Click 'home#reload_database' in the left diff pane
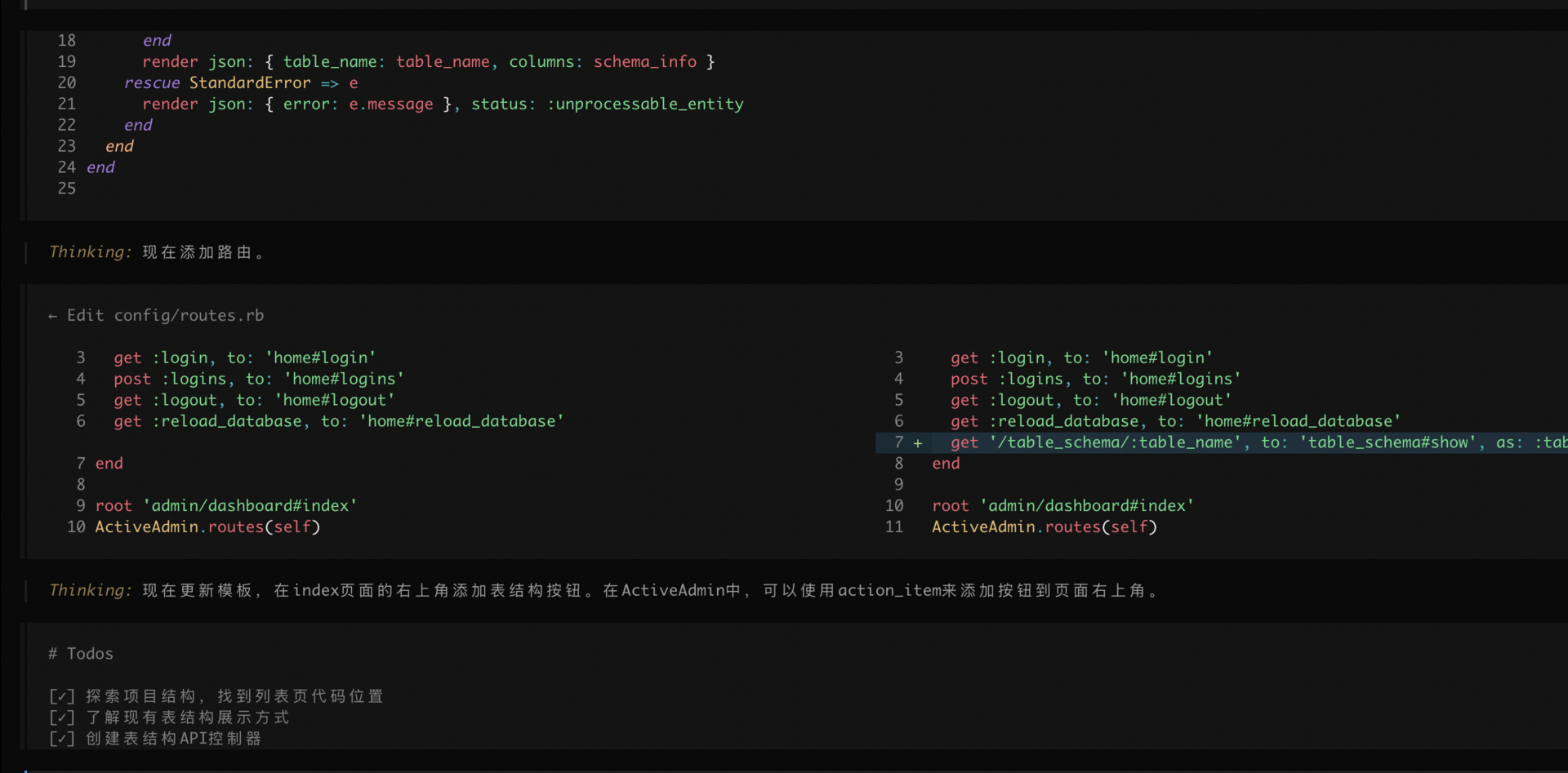Image resolution: width=1568 pixels, height=773 pixels. point(461,421)
